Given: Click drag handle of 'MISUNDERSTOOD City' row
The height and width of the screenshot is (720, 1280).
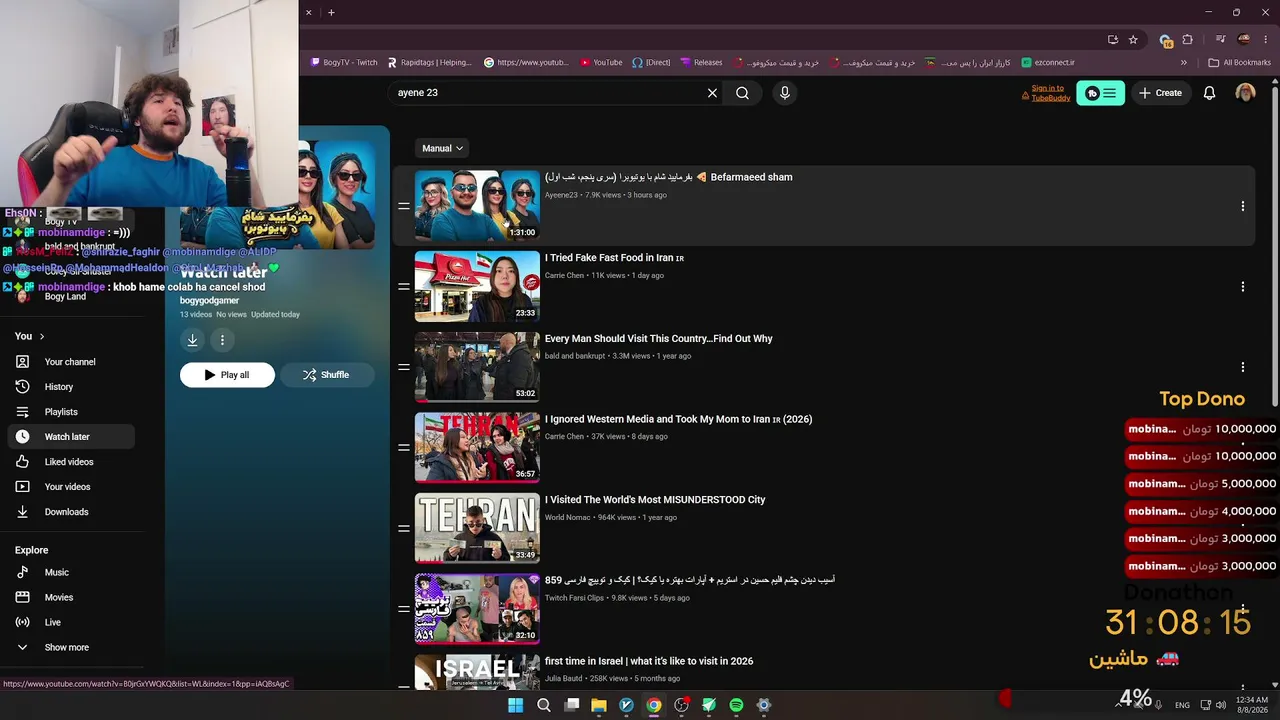Looking at the screenshot, I should [x=403, y=528].
